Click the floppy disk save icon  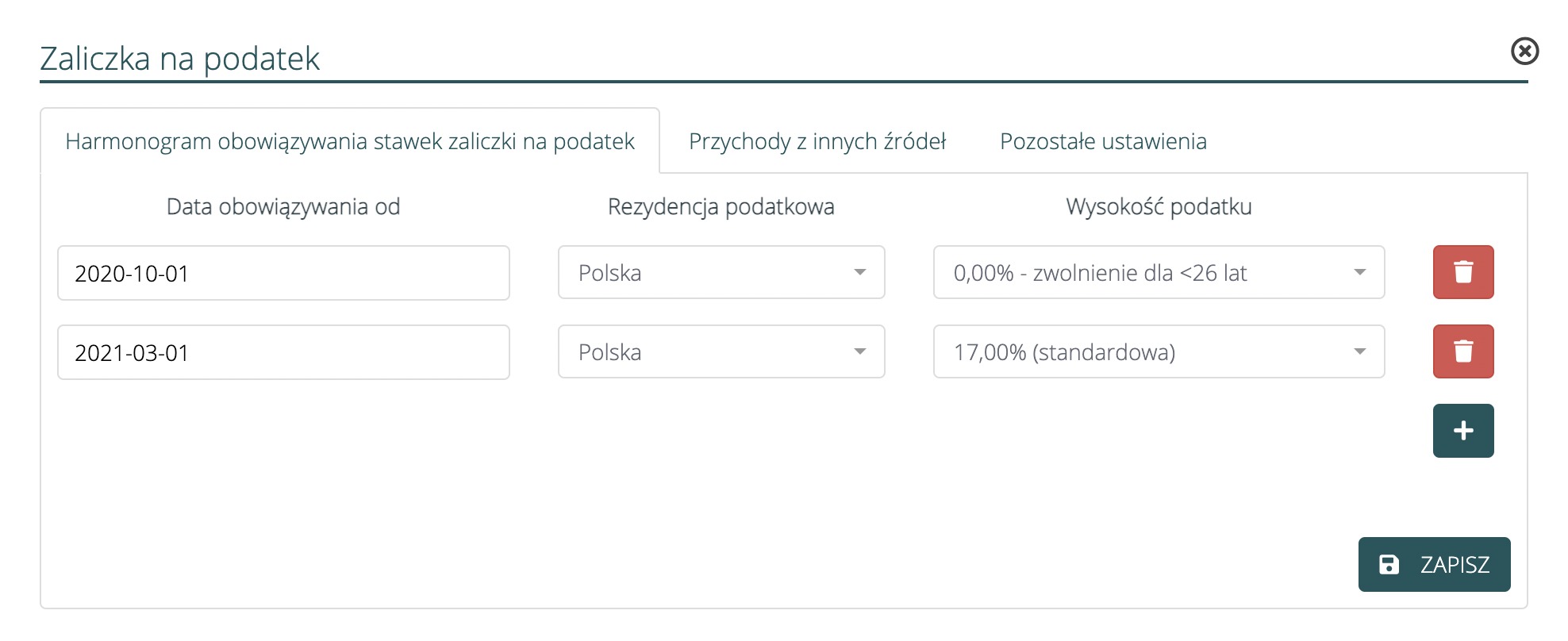pyautogui.click(x=1389, y=564)
